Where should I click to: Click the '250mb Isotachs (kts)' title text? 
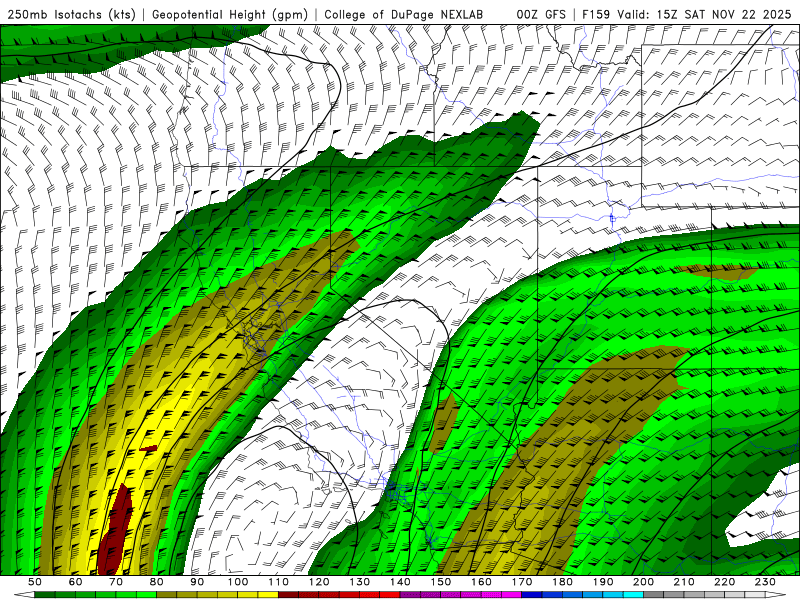pyautogui.click(x=72, y=15)
